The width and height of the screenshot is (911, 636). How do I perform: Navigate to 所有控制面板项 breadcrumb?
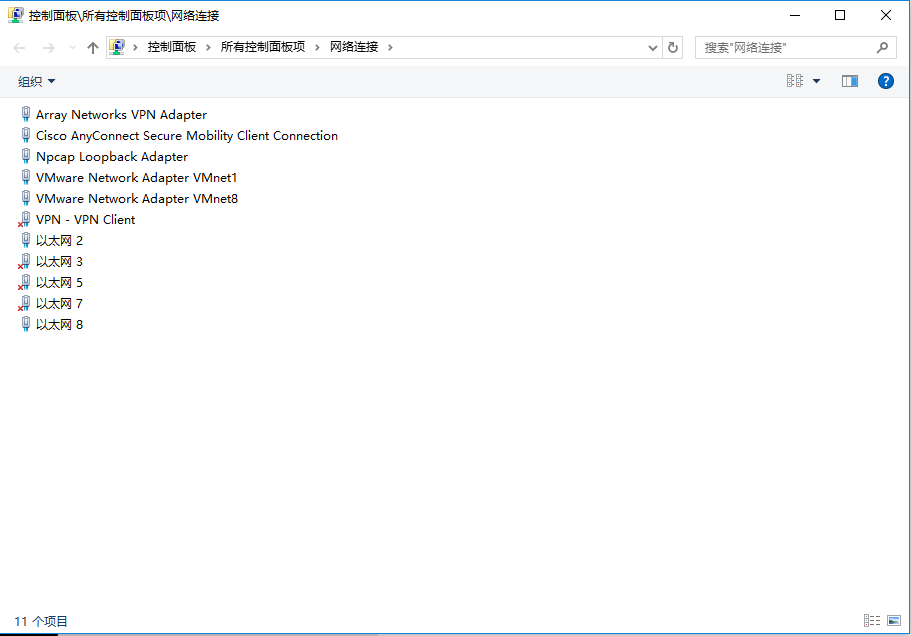coord(263,47)
